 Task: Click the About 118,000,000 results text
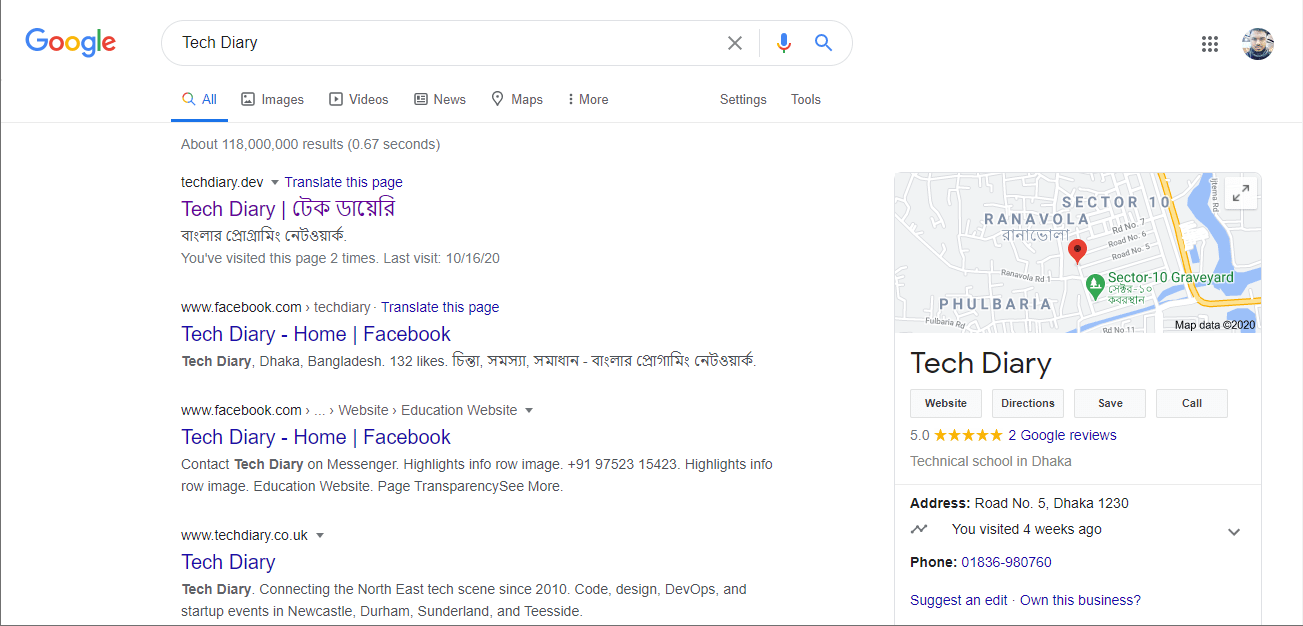310,144
